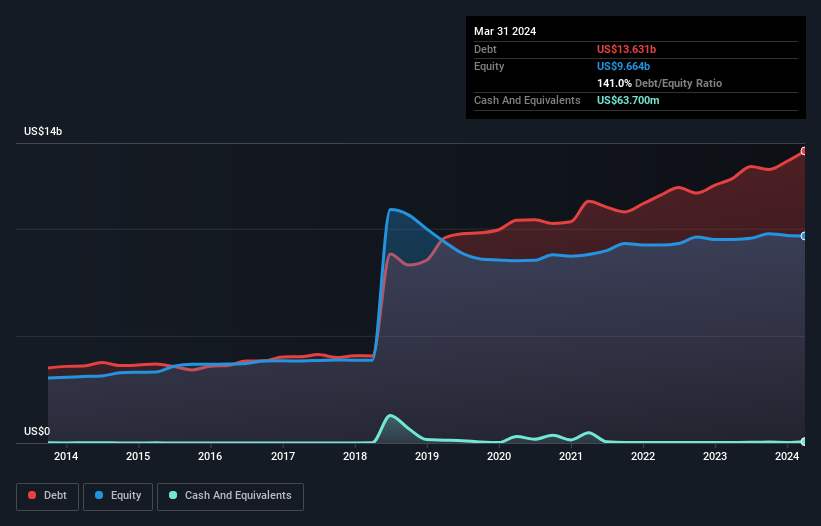This screenshot has height=526, width=821.
Task: Click the teal dot in Cash legend
Action: tap(173, 495)
